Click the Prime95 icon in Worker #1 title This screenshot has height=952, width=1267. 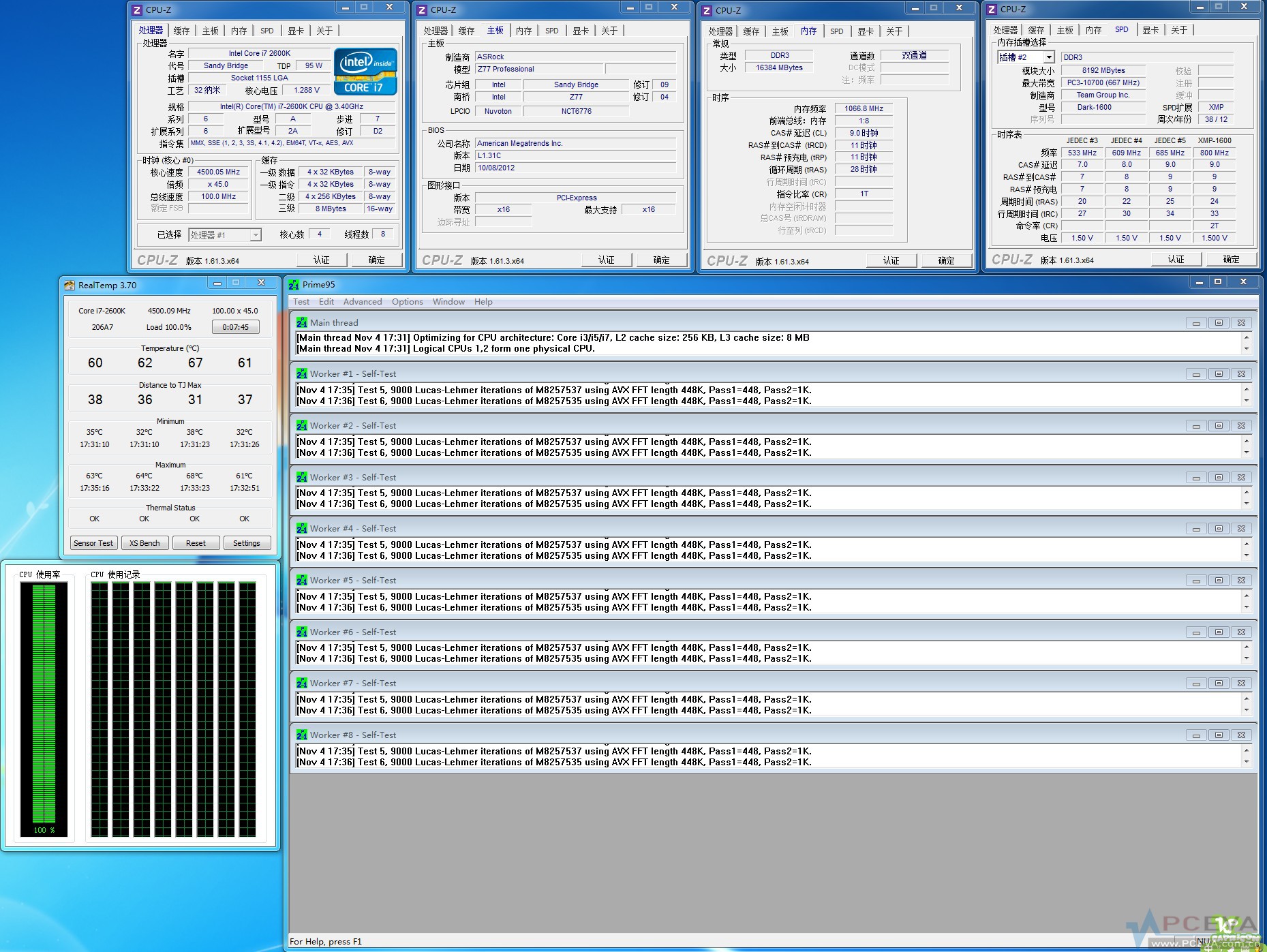(x=302, y=373)
